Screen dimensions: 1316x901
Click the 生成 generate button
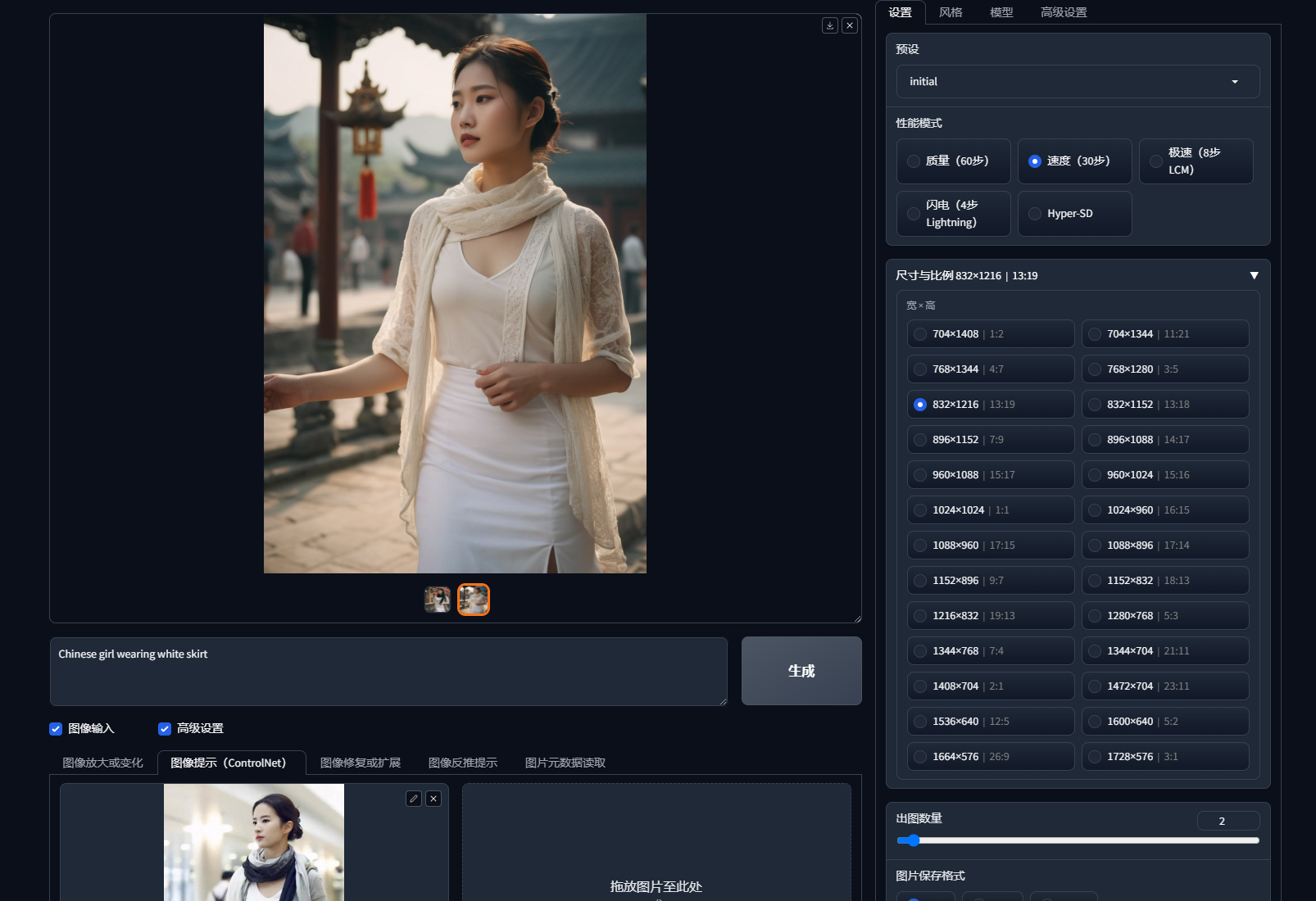801,671
